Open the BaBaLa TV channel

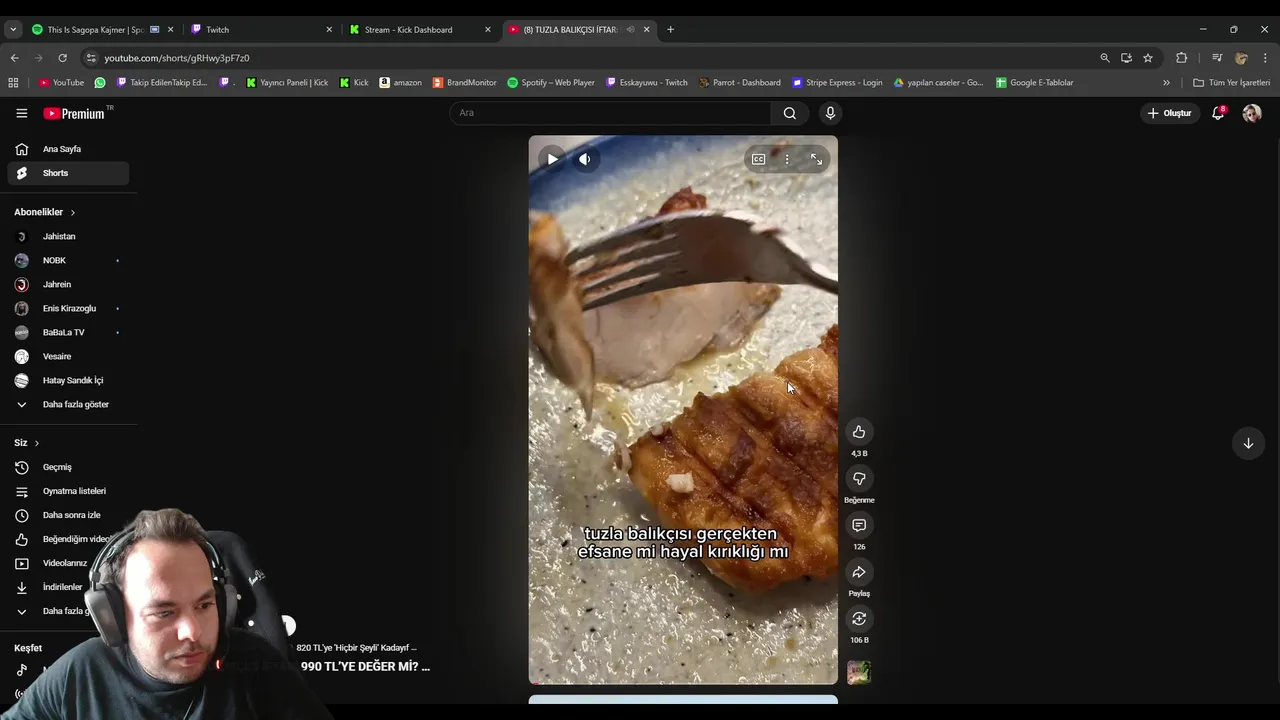click(x=68, y=332)
